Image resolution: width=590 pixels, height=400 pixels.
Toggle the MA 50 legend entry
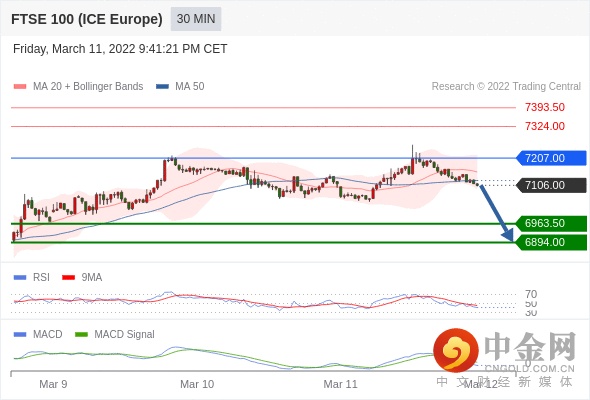tap(180, 87)
